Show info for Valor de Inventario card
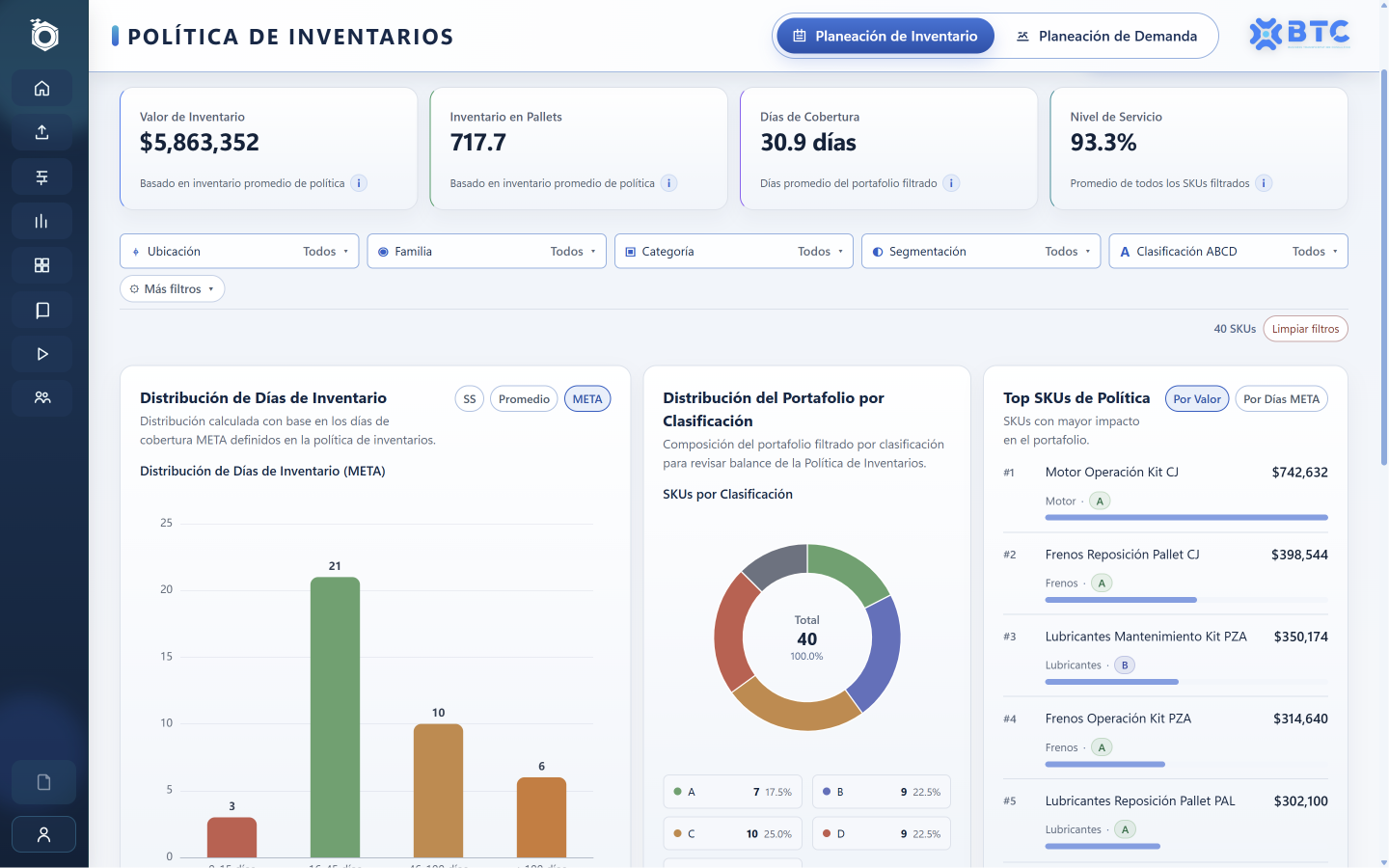1389x868 pixels. (x=359, y=183)
